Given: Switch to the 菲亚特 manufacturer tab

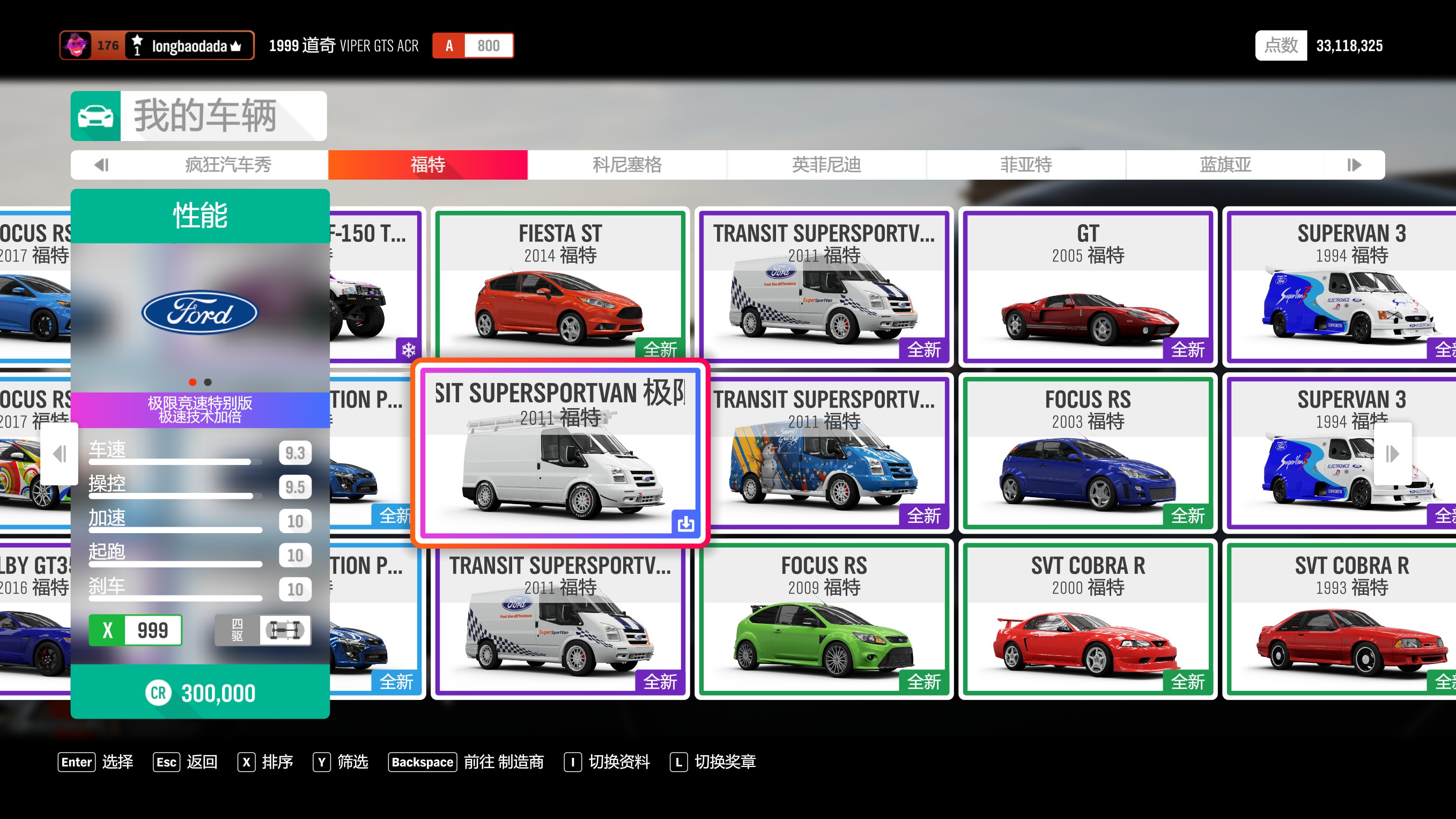Looking at the screenshot, I should [x=1025, y=165].
